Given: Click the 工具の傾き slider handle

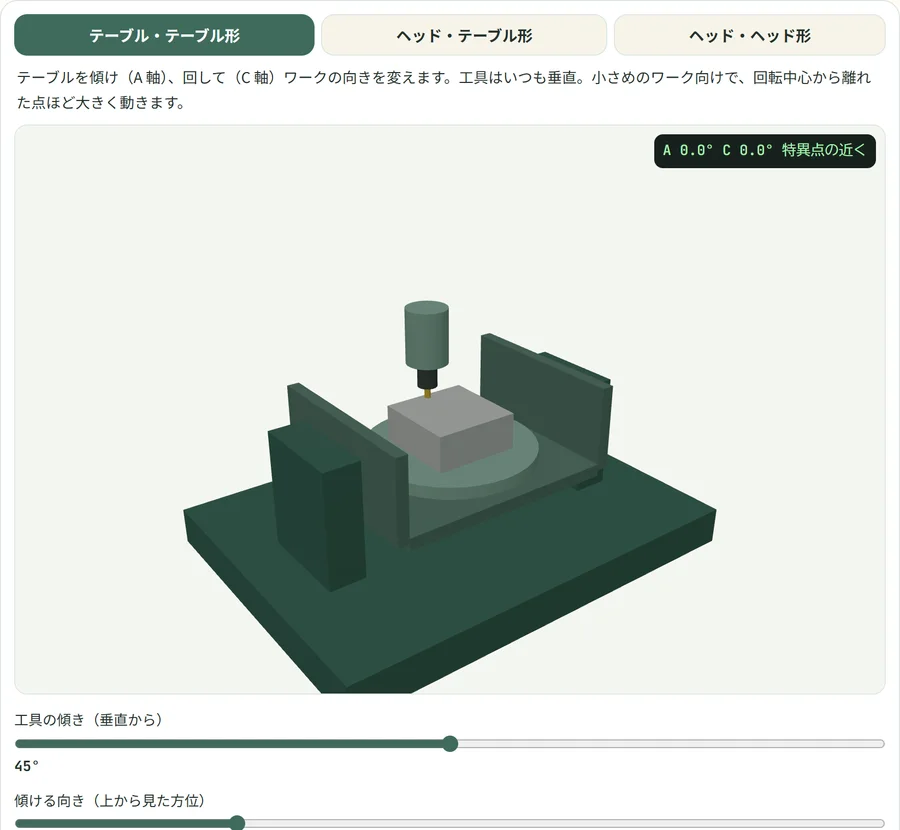Looking at the screenshot, I should coord(451,744).
